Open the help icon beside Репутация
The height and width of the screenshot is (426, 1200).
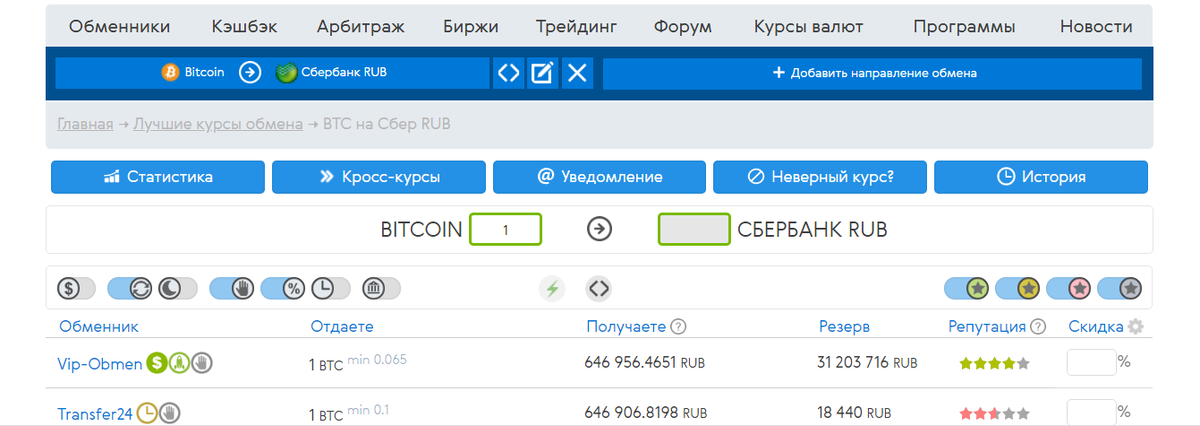point(1038,326)
